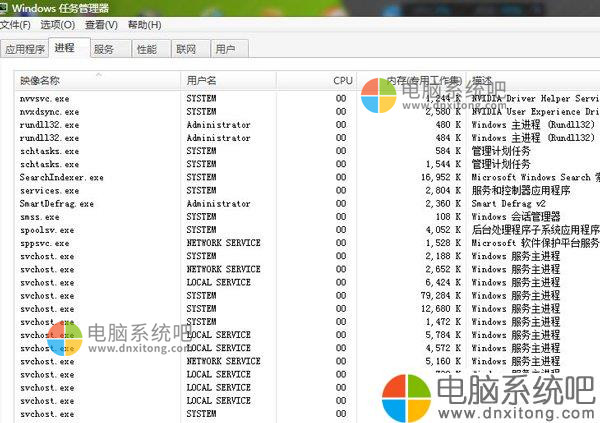Switch to the 用户 tab
The height and width of the screenshot is (423, 600).
[230, 49]
